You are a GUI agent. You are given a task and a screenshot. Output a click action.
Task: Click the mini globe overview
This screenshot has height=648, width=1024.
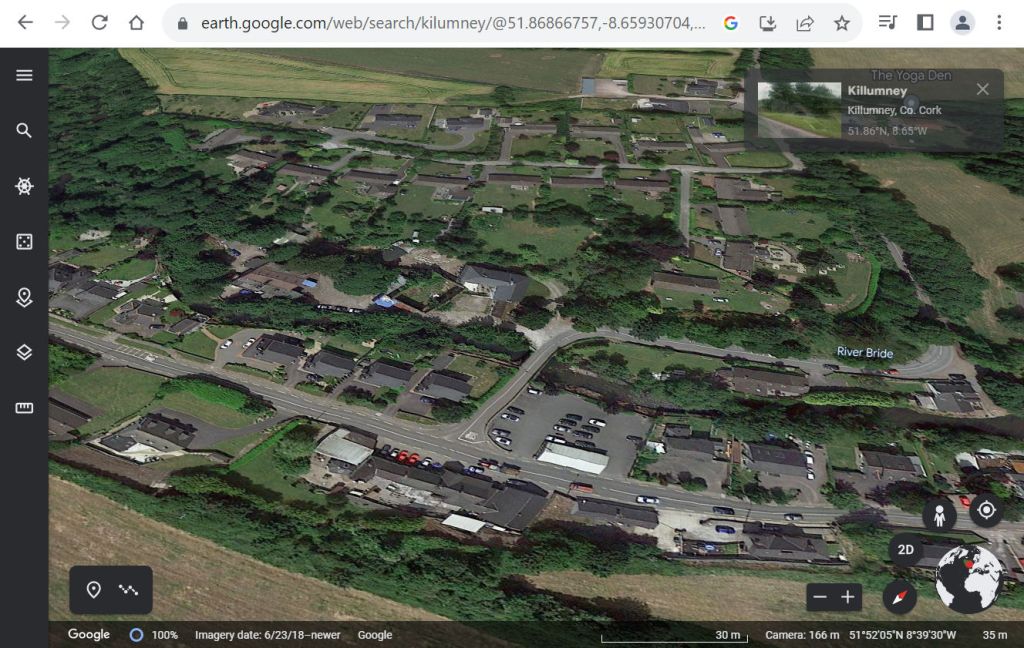coord(969,579)
